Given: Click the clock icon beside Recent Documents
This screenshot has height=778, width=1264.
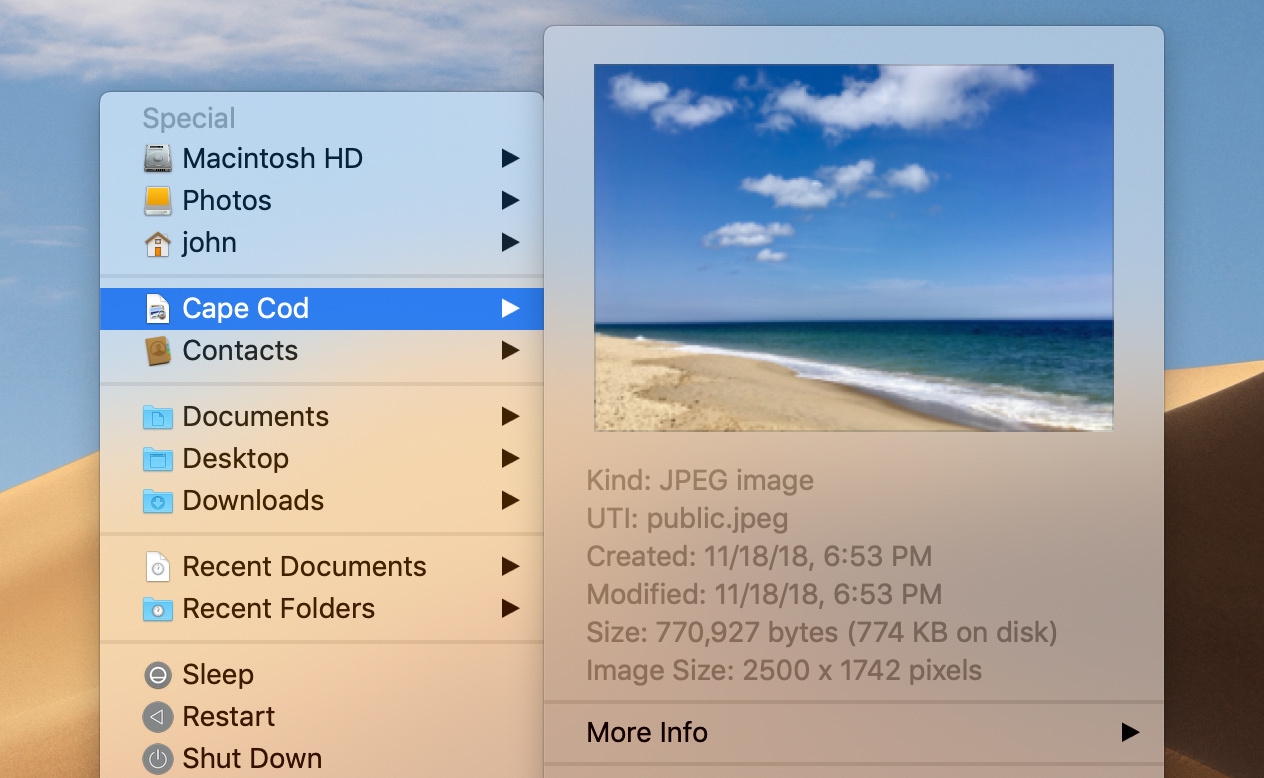Looking at the screenshot, I should click(x=158, y=566).
